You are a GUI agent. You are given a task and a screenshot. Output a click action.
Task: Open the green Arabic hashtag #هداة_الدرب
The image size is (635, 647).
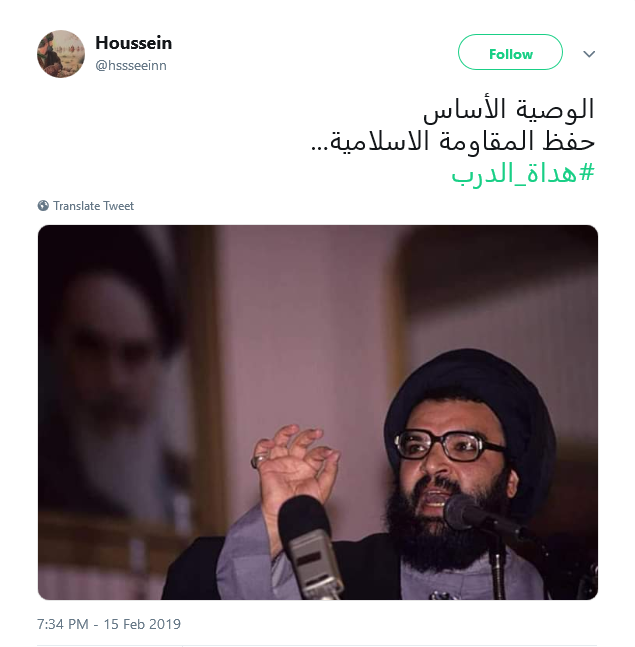[523, 174]
